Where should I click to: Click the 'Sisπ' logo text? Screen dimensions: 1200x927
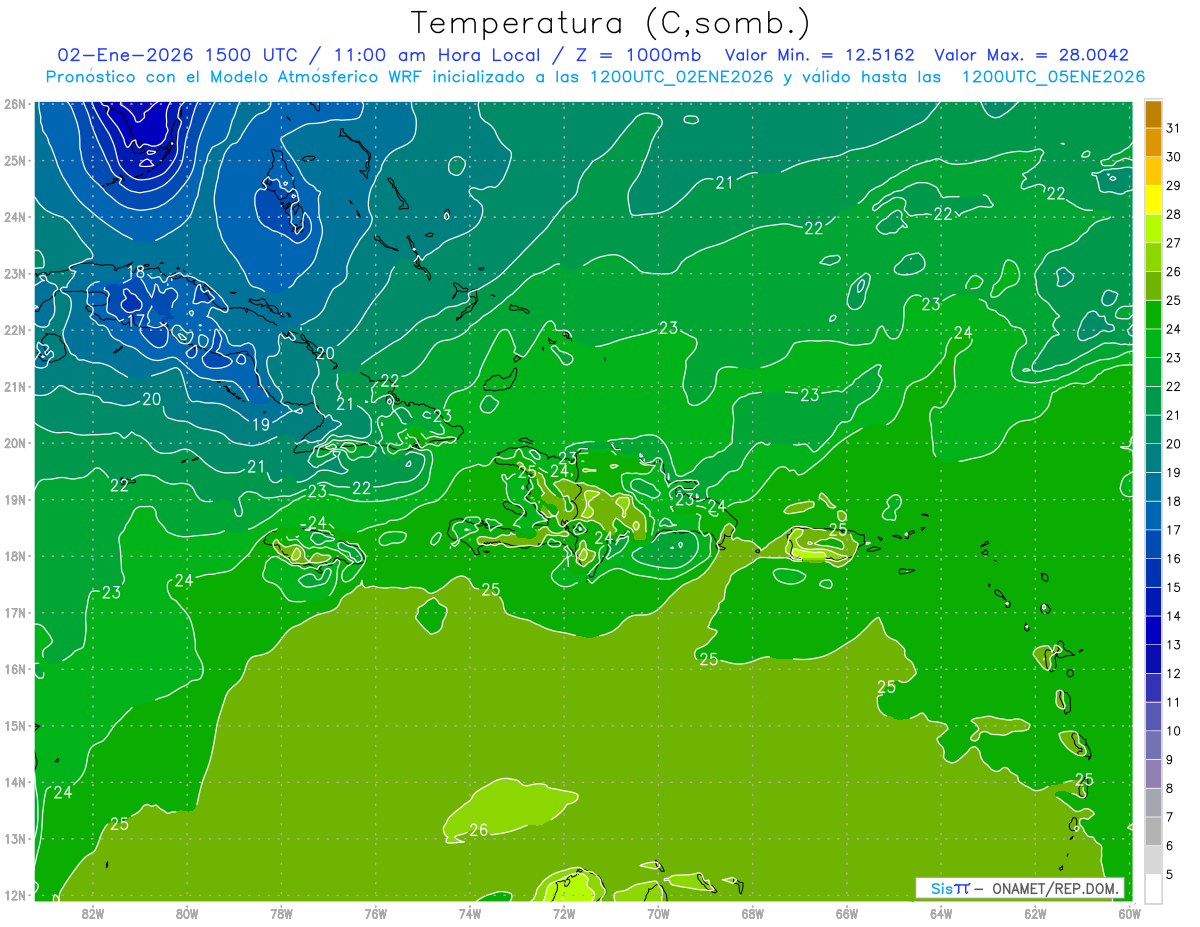coord(950,888)
